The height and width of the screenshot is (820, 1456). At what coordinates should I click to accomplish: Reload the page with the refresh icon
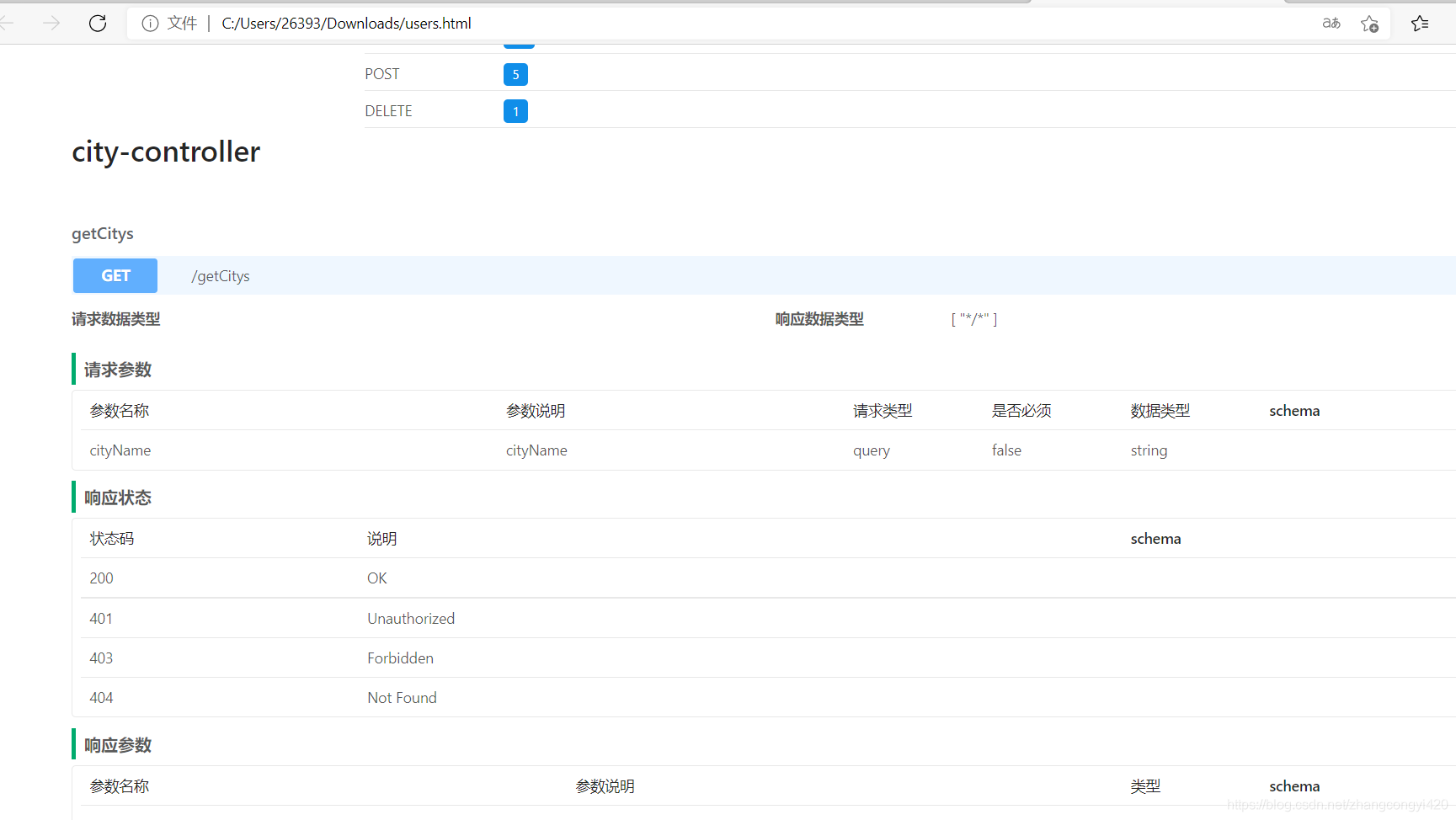click(98, 24)
